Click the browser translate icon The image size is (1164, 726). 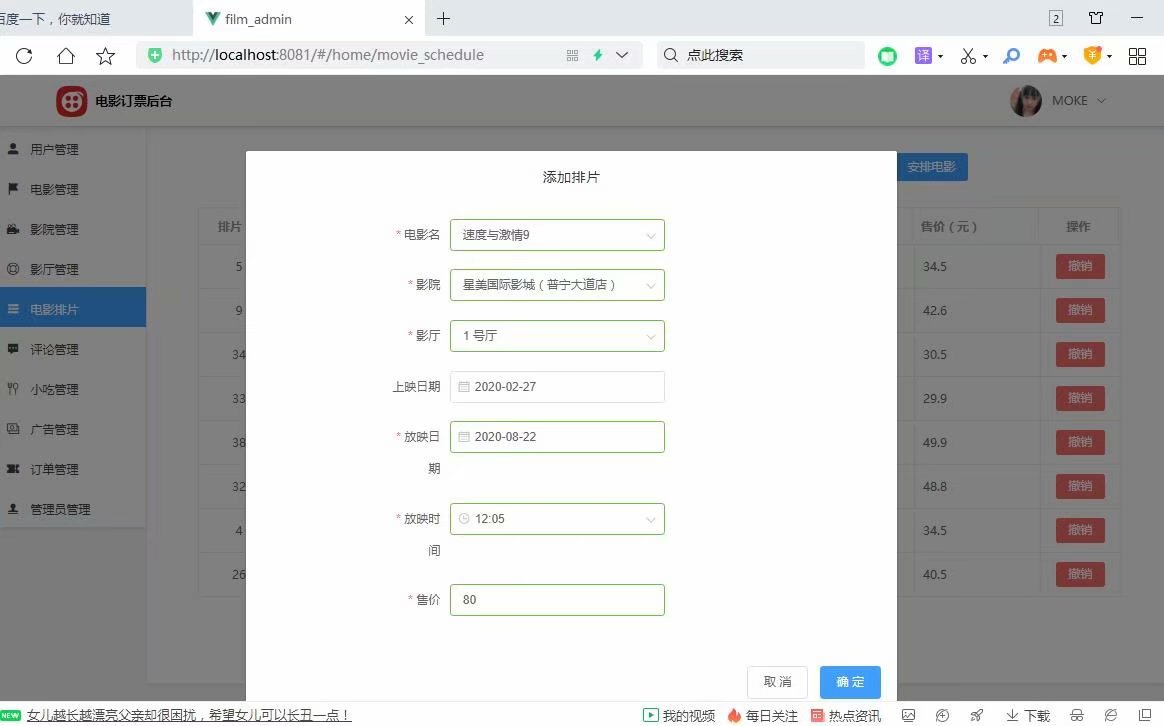click(922, 56)
